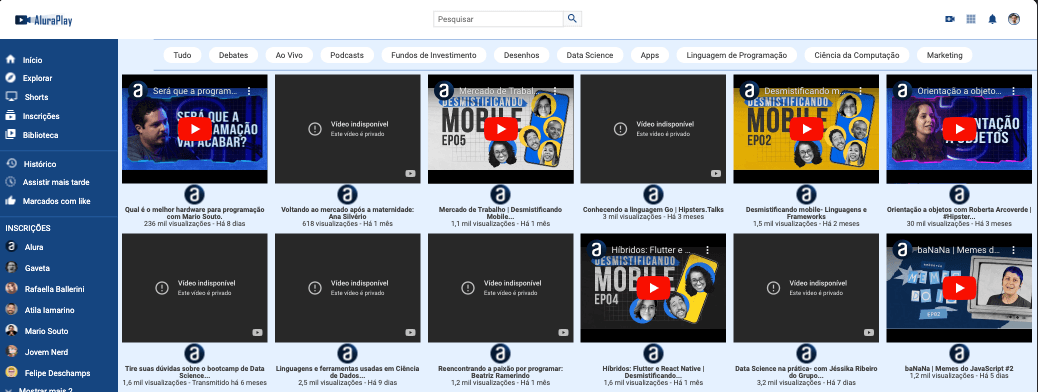Screen dimensions: 1038x392
Task: Open the unavailable video above 'Voltando ao mercado'
Action: pos(348,128)
